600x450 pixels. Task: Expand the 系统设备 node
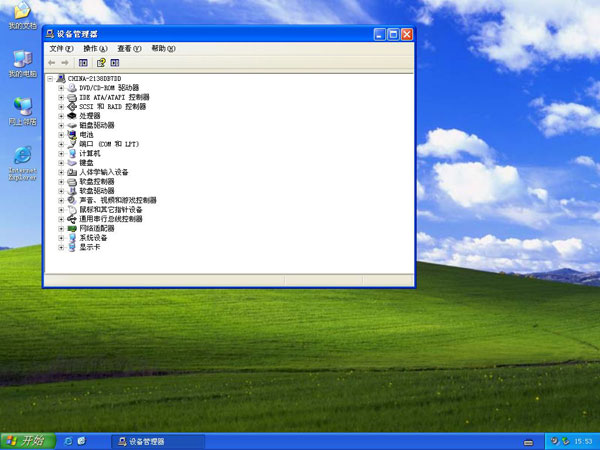[x=61, y=238]
